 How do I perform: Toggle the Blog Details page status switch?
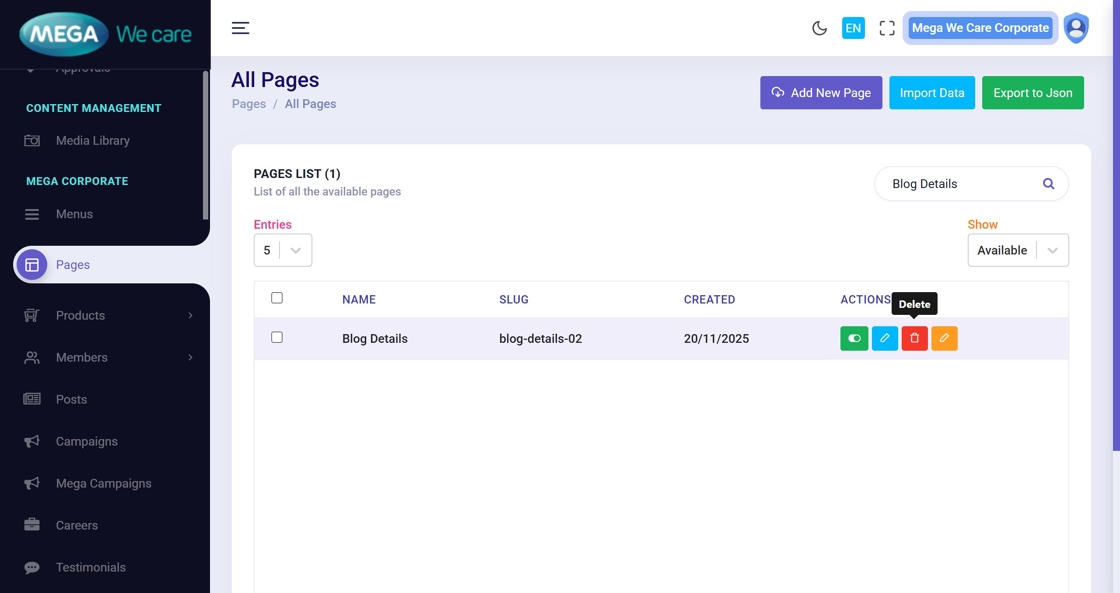pyautogui.click(x=854, y=339)
